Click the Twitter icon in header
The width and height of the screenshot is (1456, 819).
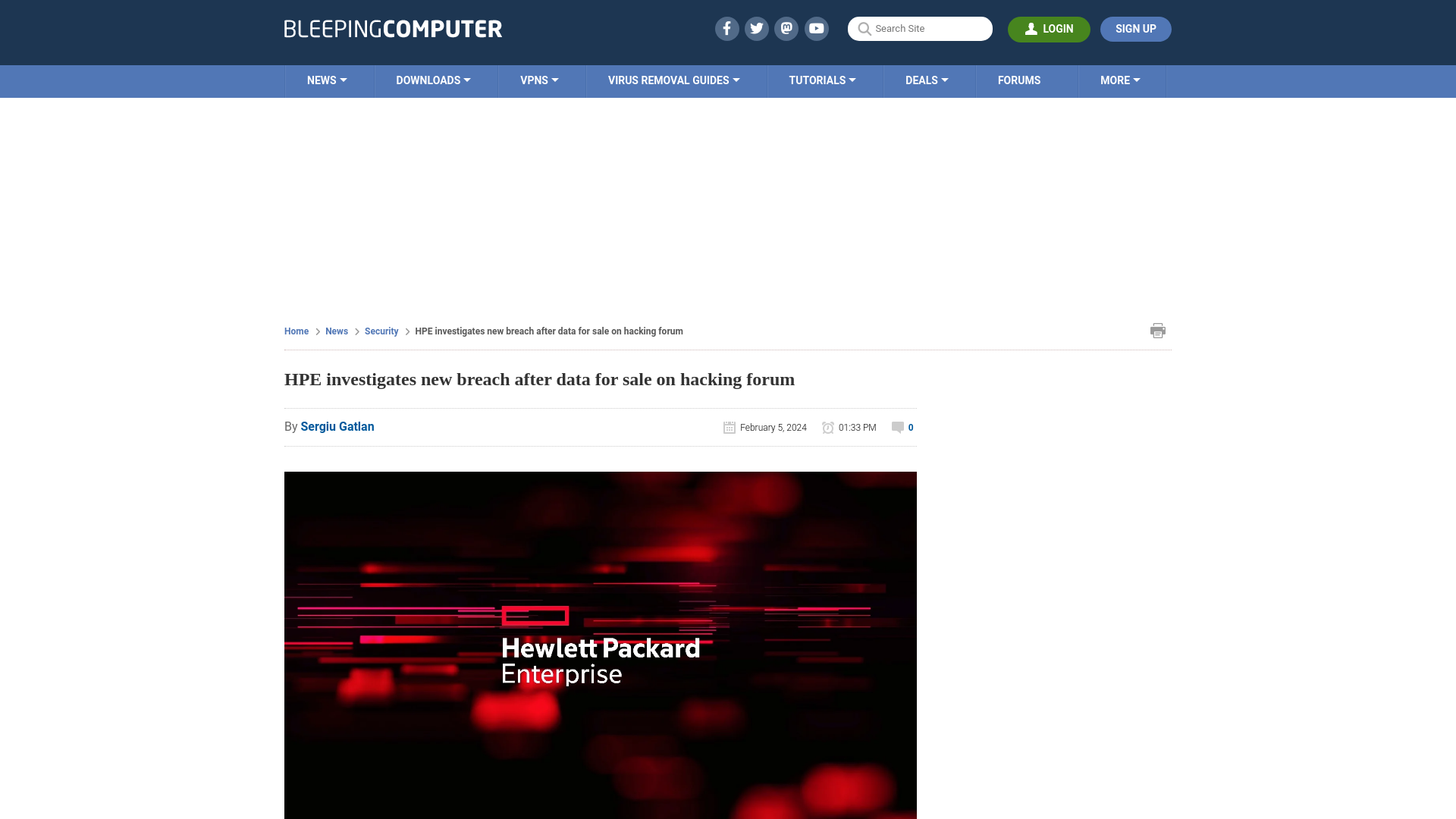pyautogui.click(x=756, y=28)
